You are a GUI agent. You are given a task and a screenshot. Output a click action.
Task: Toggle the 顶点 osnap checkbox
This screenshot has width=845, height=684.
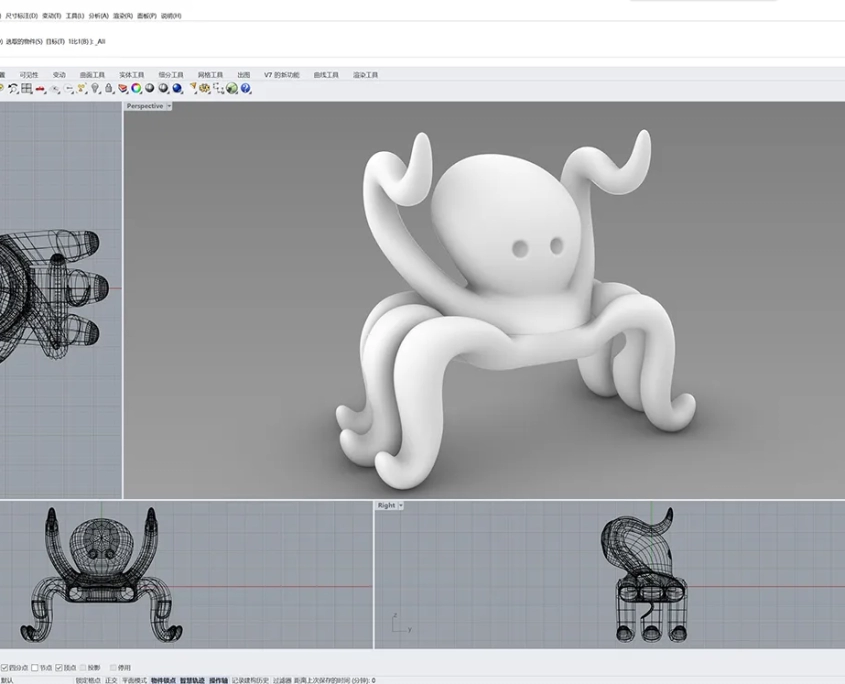click(x=59, y=667)
